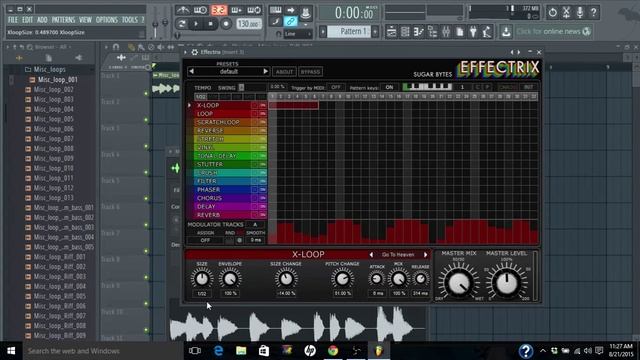640x360 pixels.
Task: Toggle the 3.2 countdown before recording
Action: point(219,10)
